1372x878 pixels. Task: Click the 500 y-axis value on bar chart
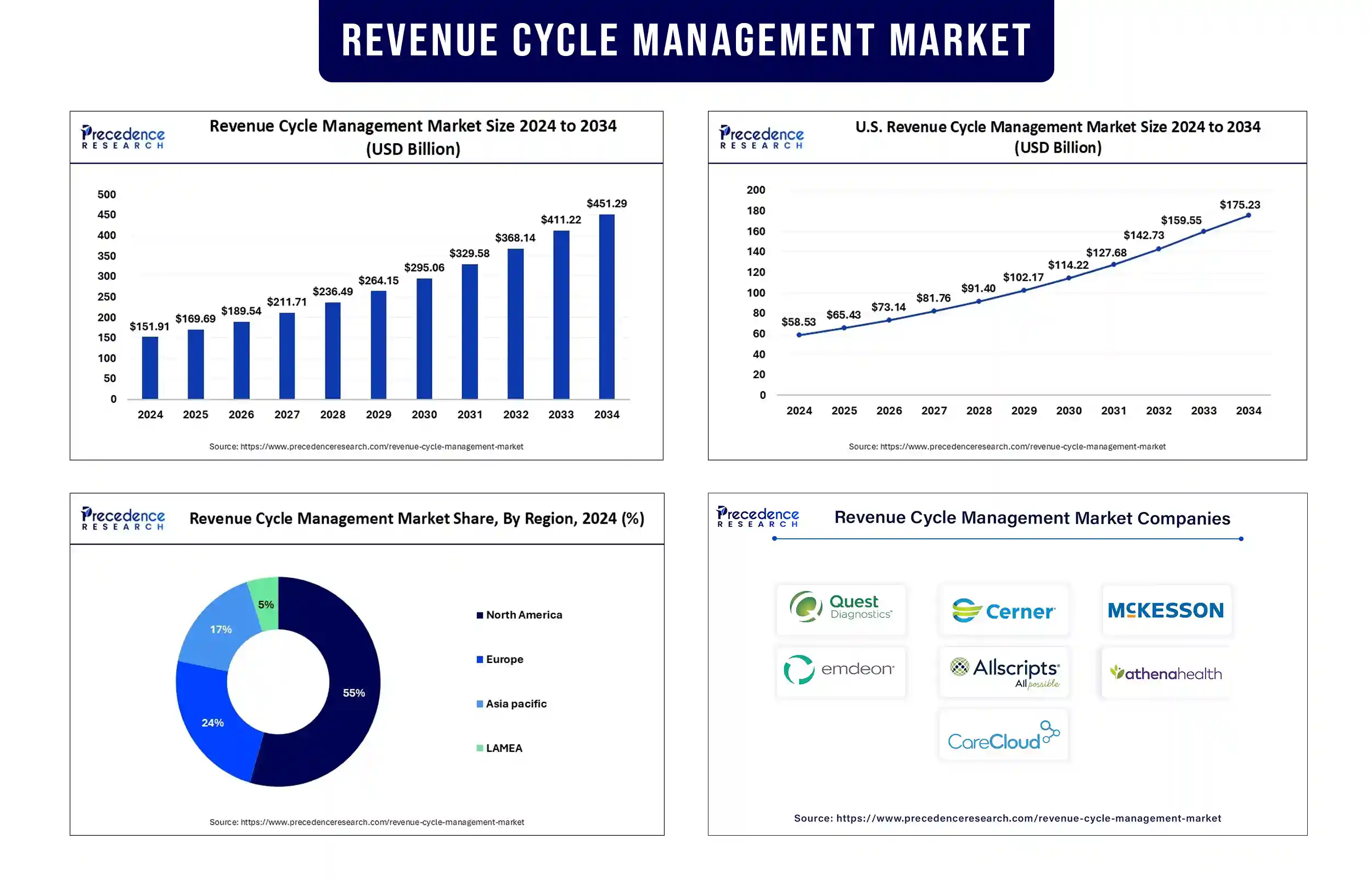pyautogui.click(x=106, y=194)
